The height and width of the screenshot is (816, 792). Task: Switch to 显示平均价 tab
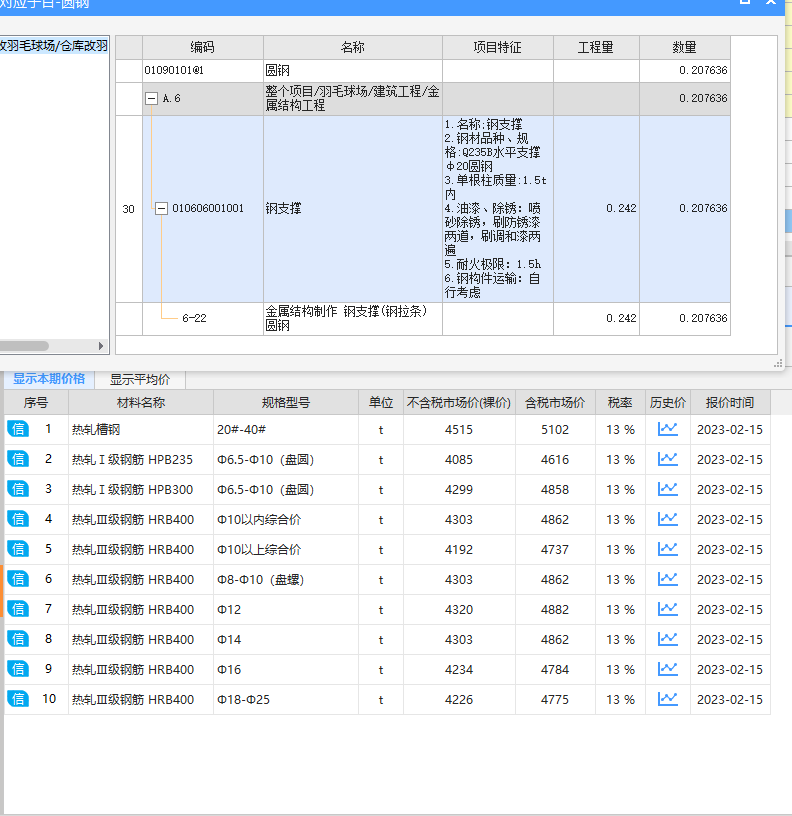pyautogui.click(x=140, y=379)
